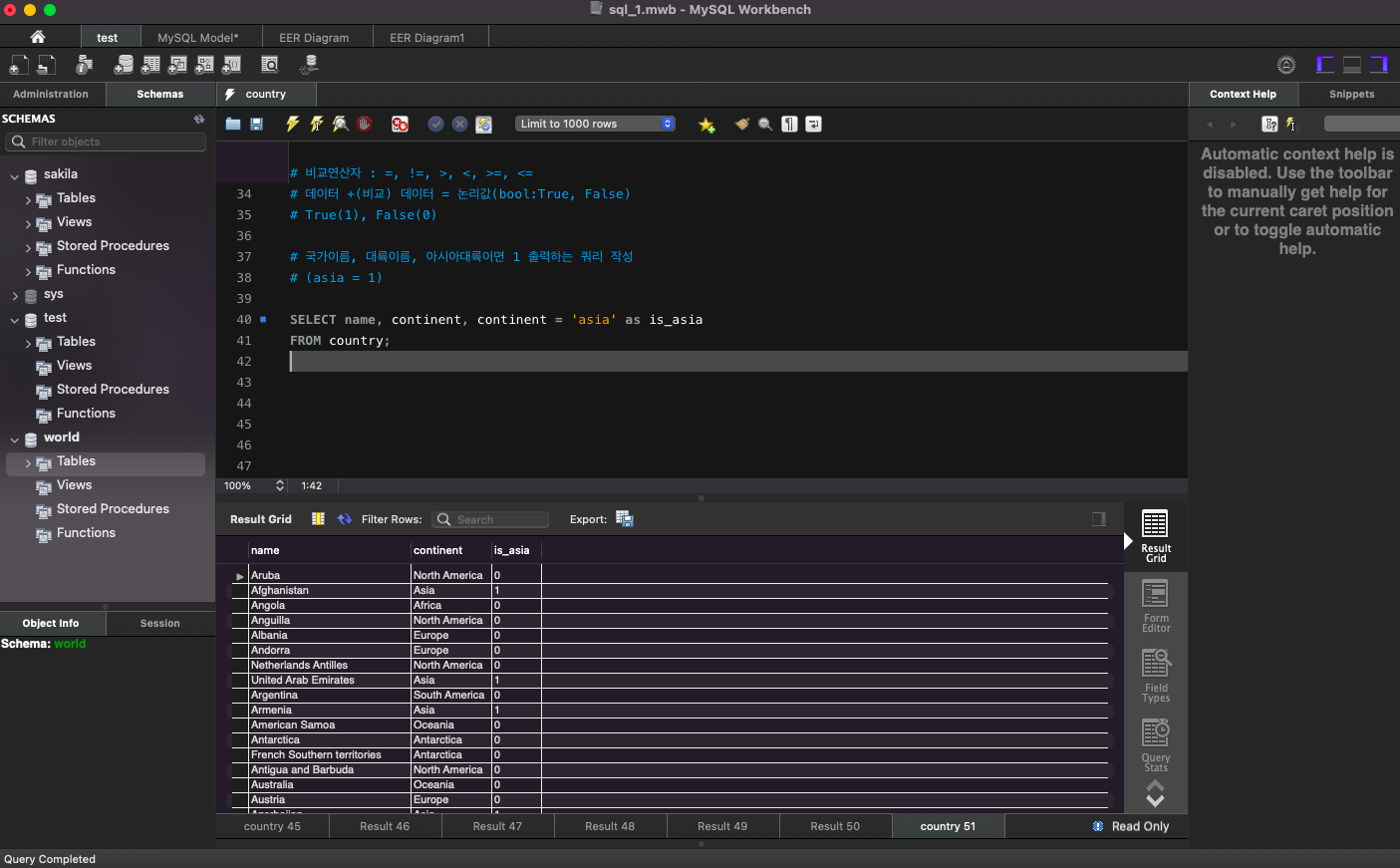Export recordset to external file icon
The image size is (1400, 868).
pyautogui.click(x=625, y=519)
